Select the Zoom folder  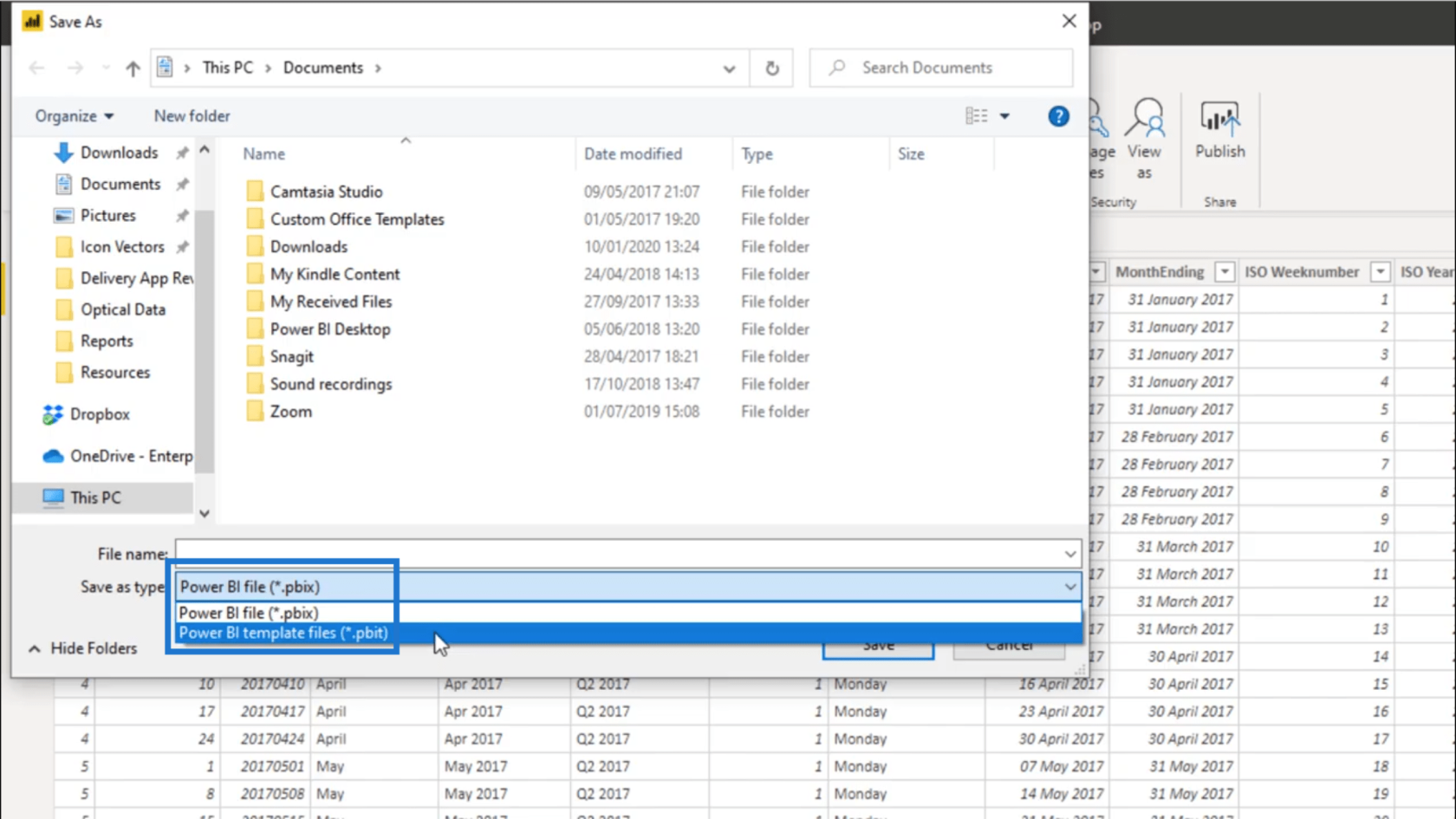tap(290, 412)
